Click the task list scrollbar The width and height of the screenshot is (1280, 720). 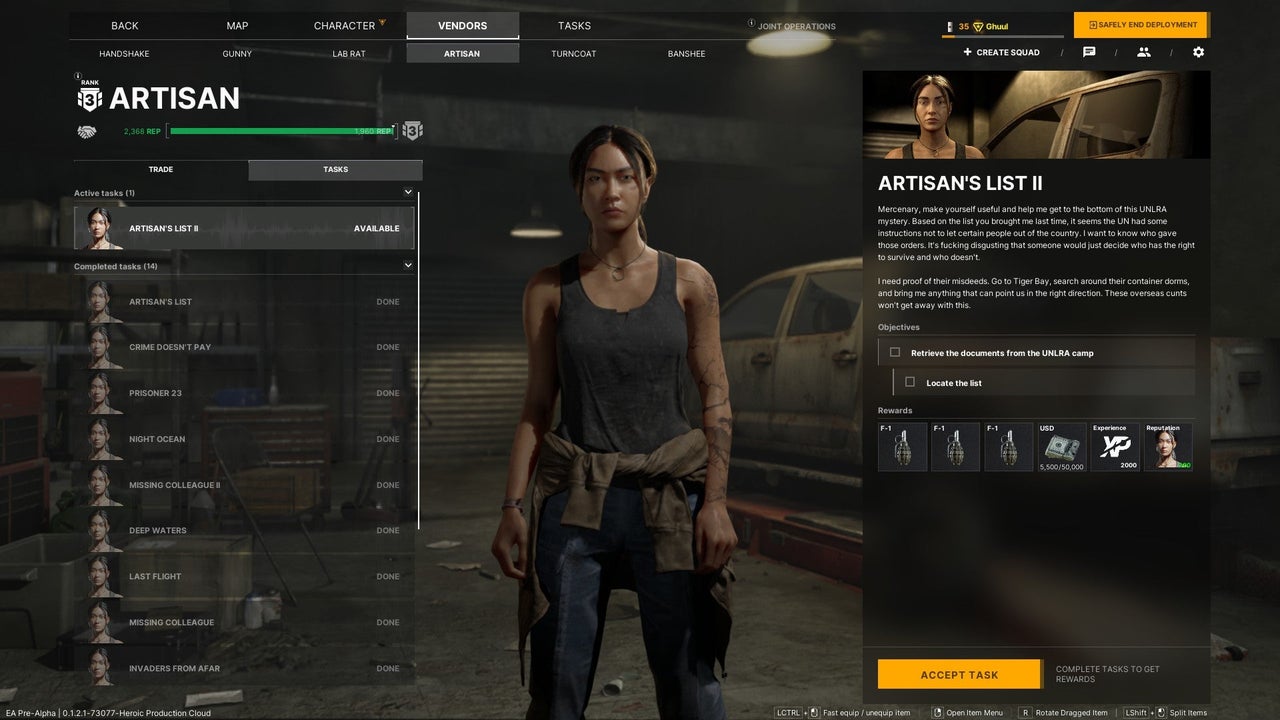(418, 360)
